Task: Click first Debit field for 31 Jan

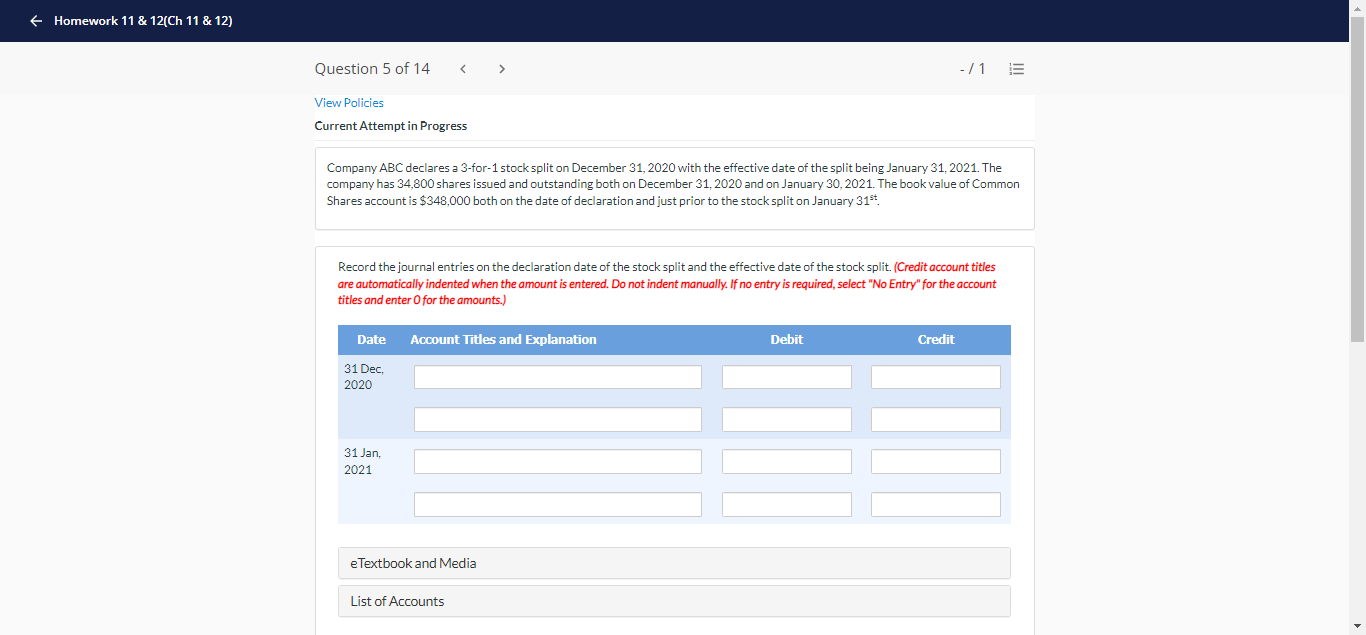Action: (x=787, y=462)
